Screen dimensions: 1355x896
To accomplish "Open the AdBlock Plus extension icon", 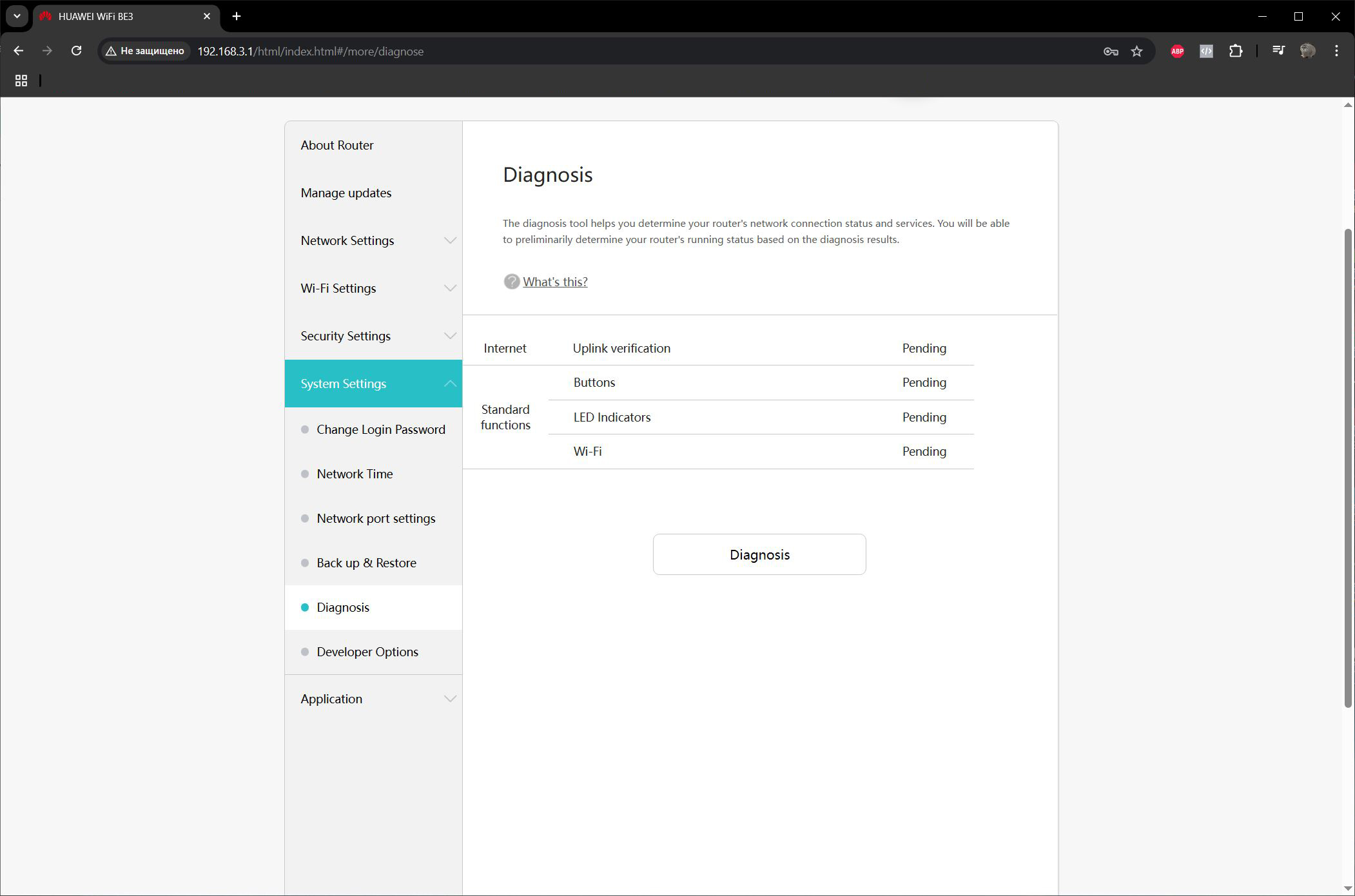I will 1177,52.
